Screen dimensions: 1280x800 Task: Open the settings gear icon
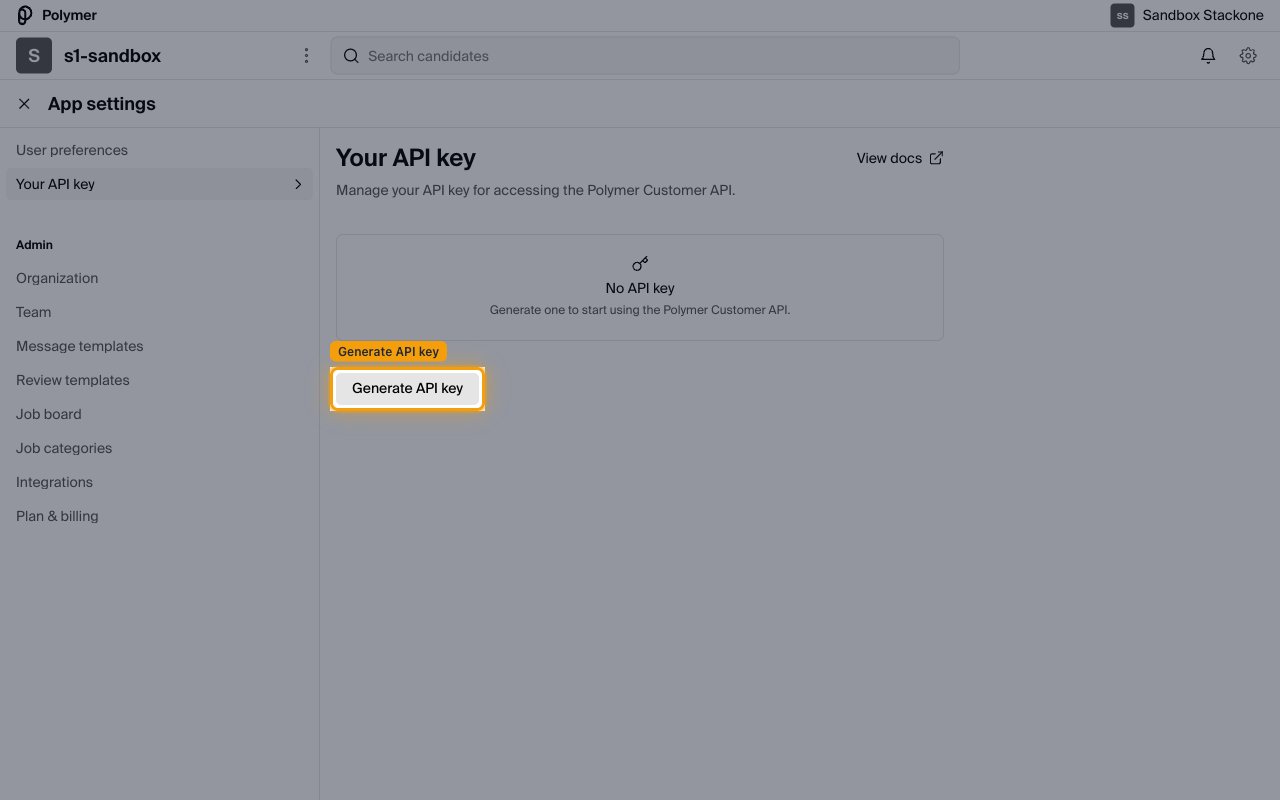click(x=1248, y=56)
